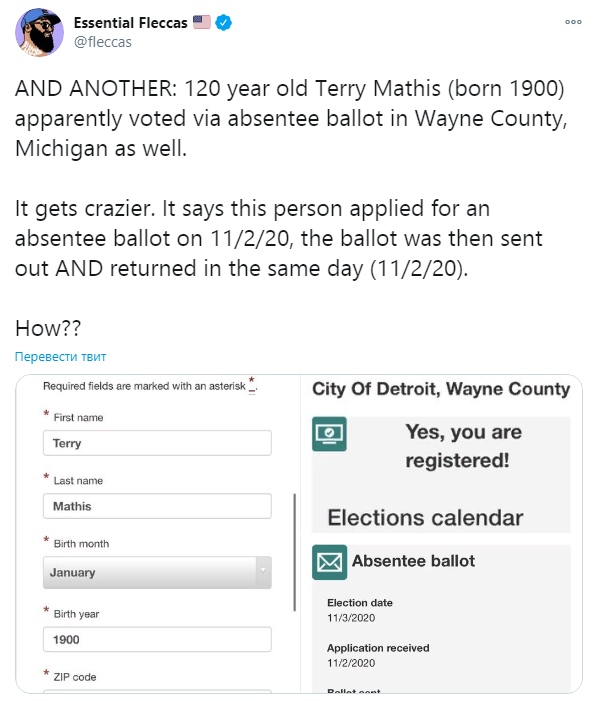This screenshot has width=598, height=701.
Task: Open the attached voter lookup screenshot image
Action: coord(299,534)
